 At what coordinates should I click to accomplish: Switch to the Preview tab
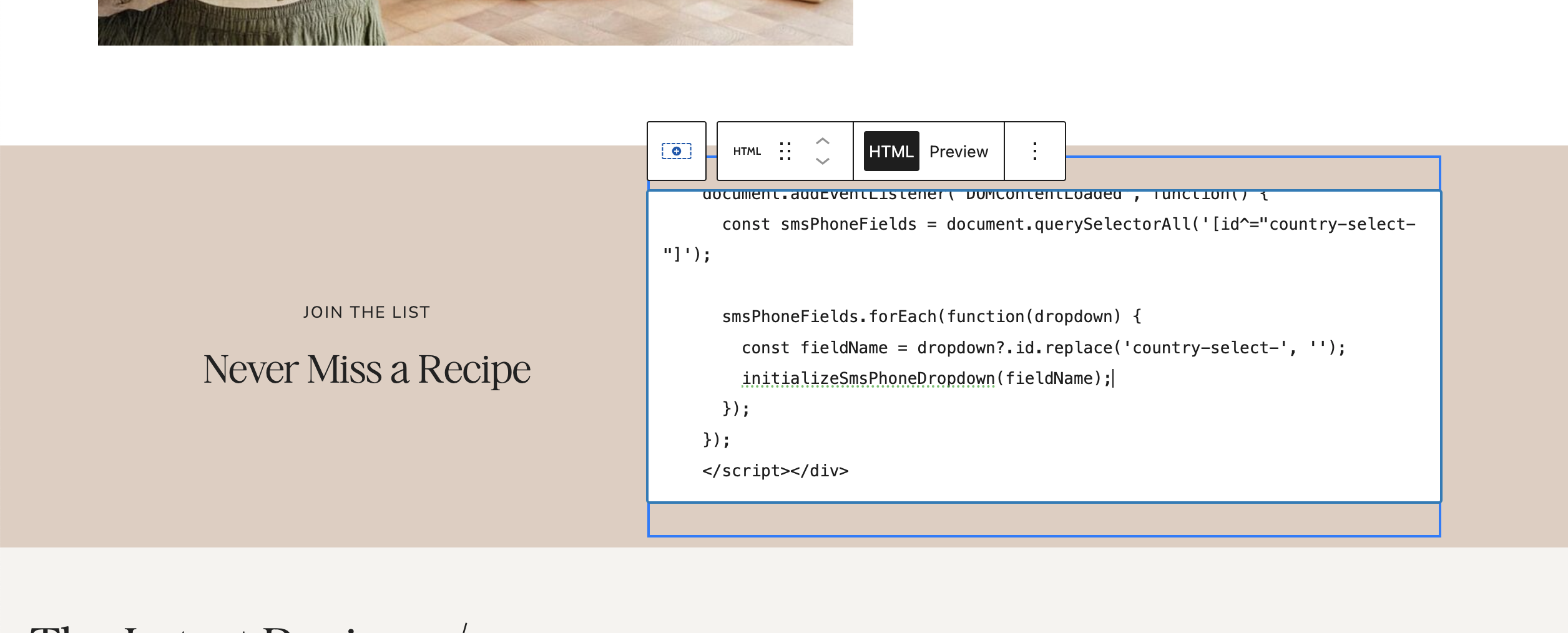pyautogui.click(x=959, y=151)
